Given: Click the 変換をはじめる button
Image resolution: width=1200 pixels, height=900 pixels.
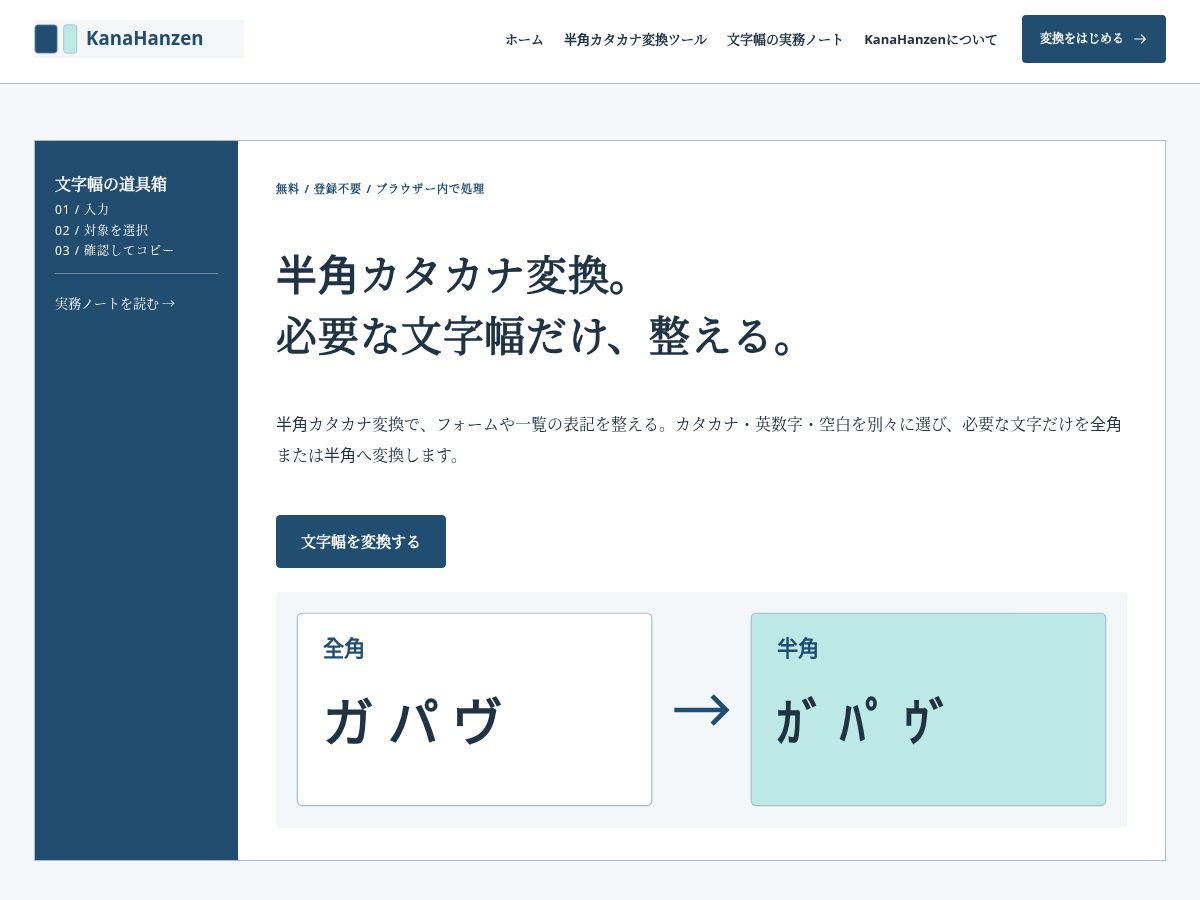Looking at the screenshot, I should (1094, 39).
